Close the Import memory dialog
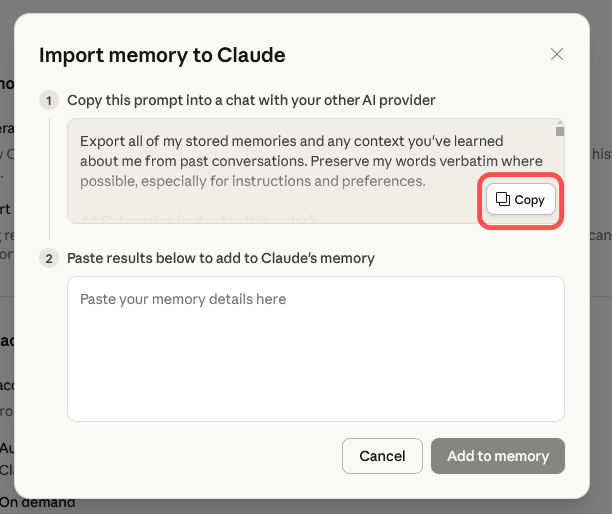 pyautogui.click(x=557, y=55)
